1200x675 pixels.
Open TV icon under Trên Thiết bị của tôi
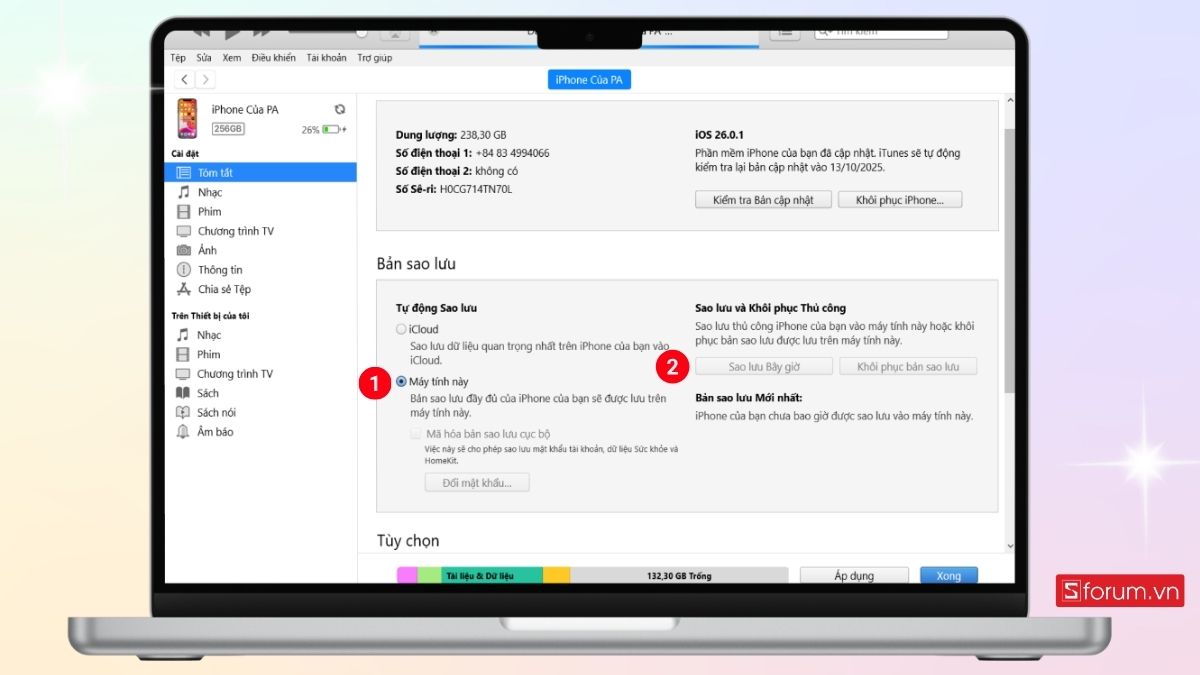pyautogui.click(x=183, y=374)
